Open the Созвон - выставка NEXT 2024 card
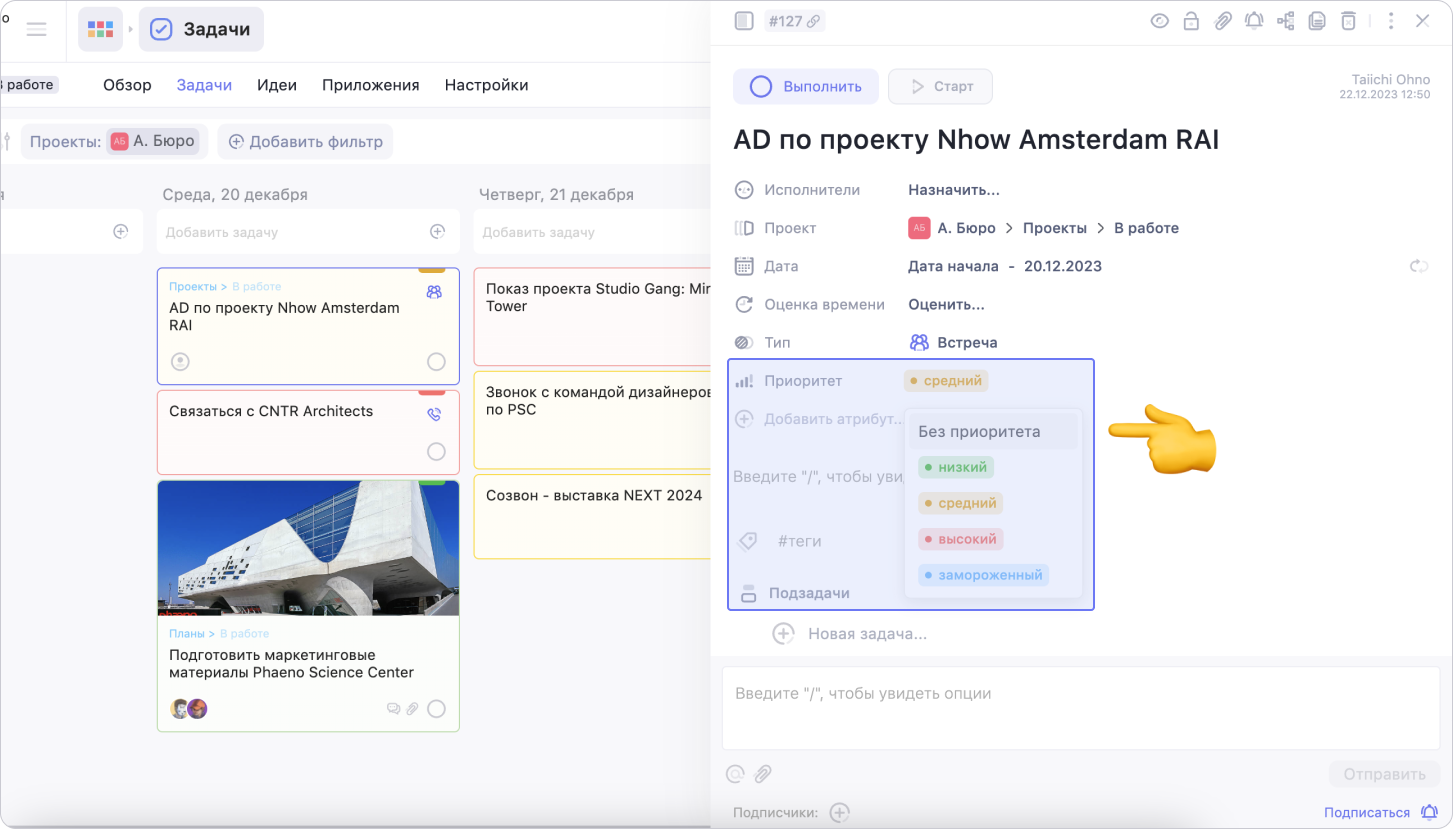1453x829 pixels. (592, 516)
